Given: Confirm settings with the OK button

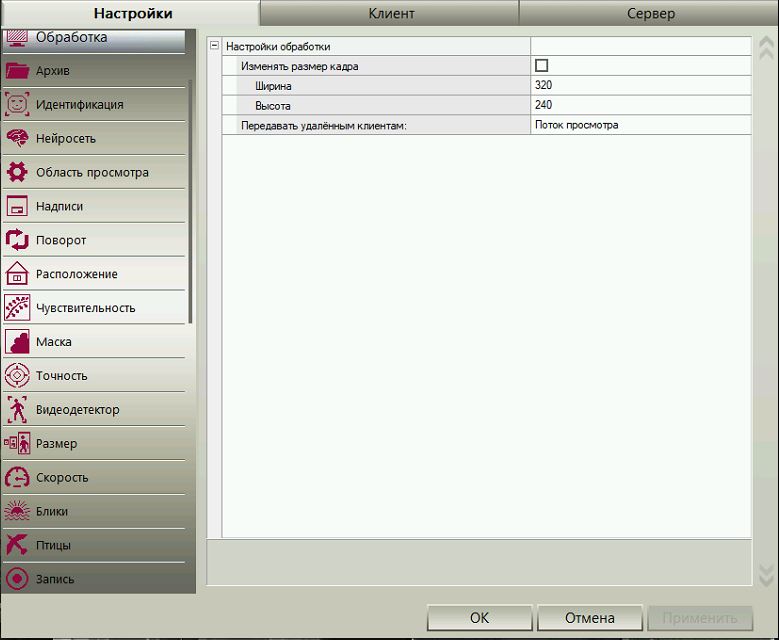Looking at the screenshot, I should 479,618.
